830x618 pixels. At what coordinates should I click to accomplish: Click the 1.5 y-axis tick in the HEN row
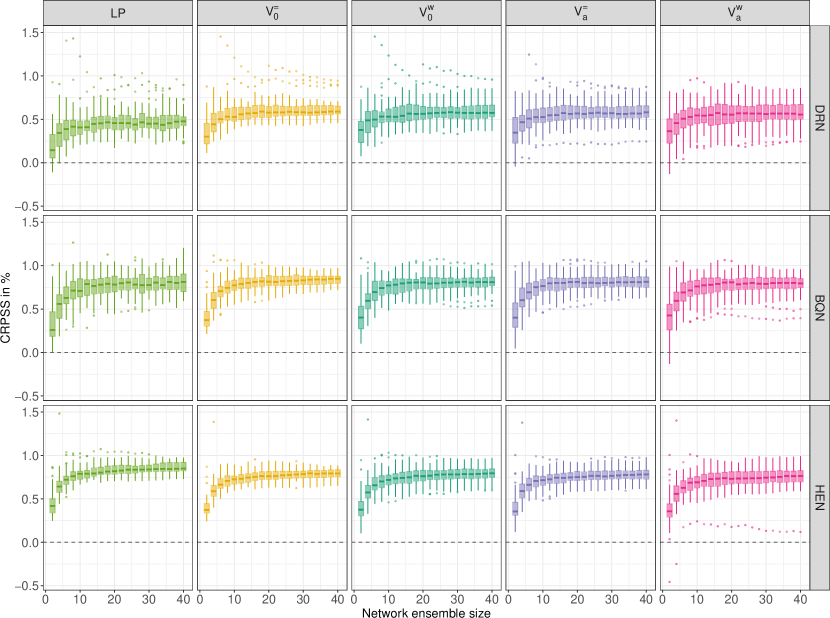[30, 413]
